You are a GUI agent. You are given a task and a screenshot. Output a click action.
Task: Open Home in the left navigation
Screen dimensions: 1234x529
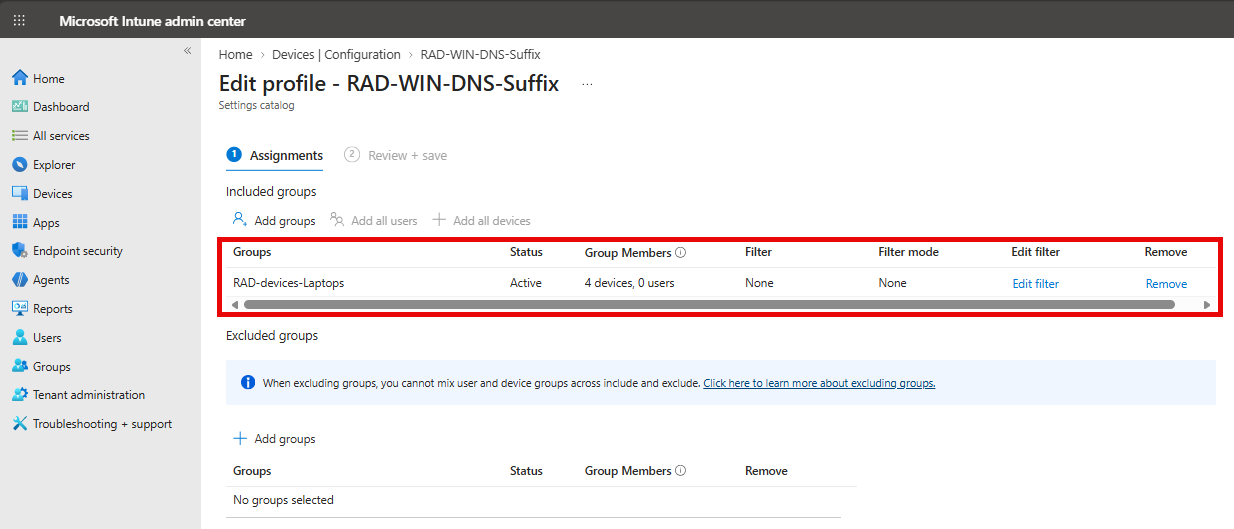(x=49, y=78)
